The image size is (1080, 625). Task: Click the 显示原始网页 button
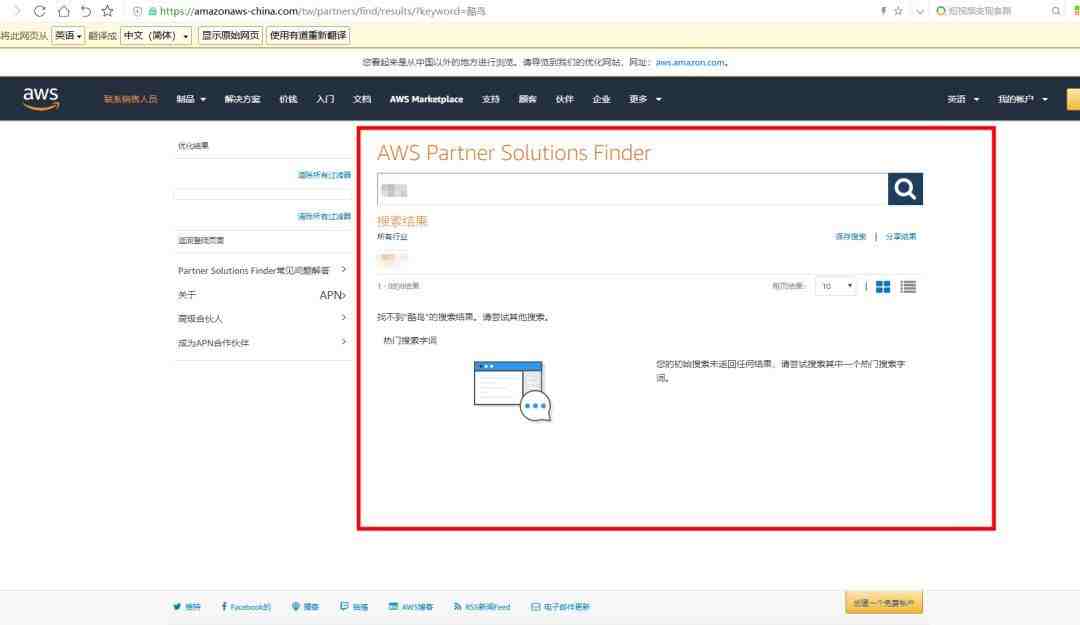[230, 35]
